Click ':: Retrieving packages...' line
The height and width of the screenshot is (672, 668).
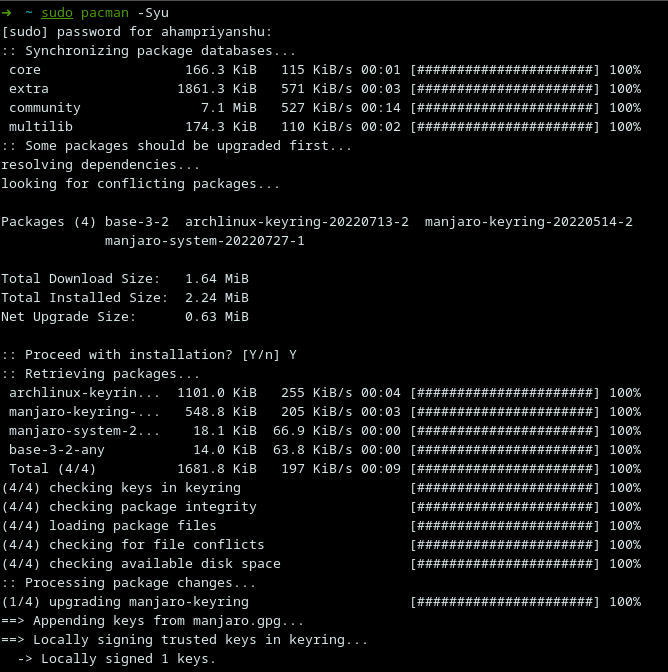tap(100, 374)
